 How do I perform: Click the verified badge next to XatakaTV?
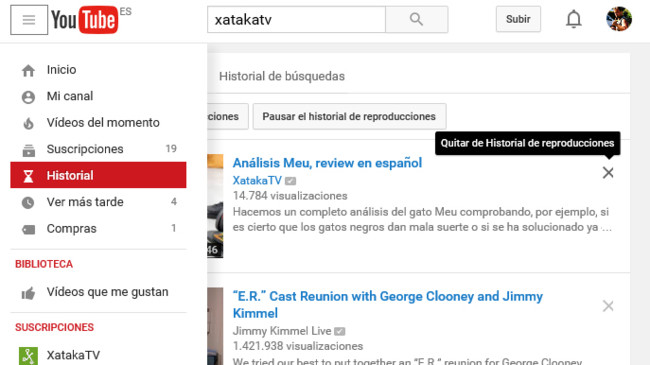pyautogui.click(x=291, y=181)
